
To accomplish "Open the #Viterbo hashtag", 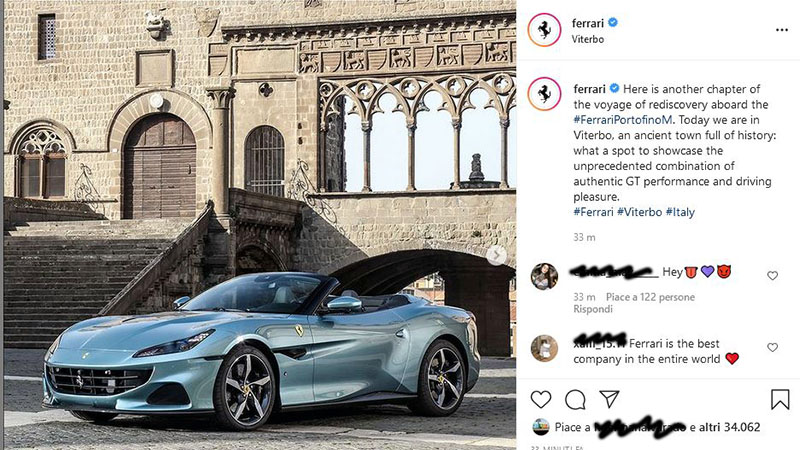I will pyautogui.click(x=639, y=212).
